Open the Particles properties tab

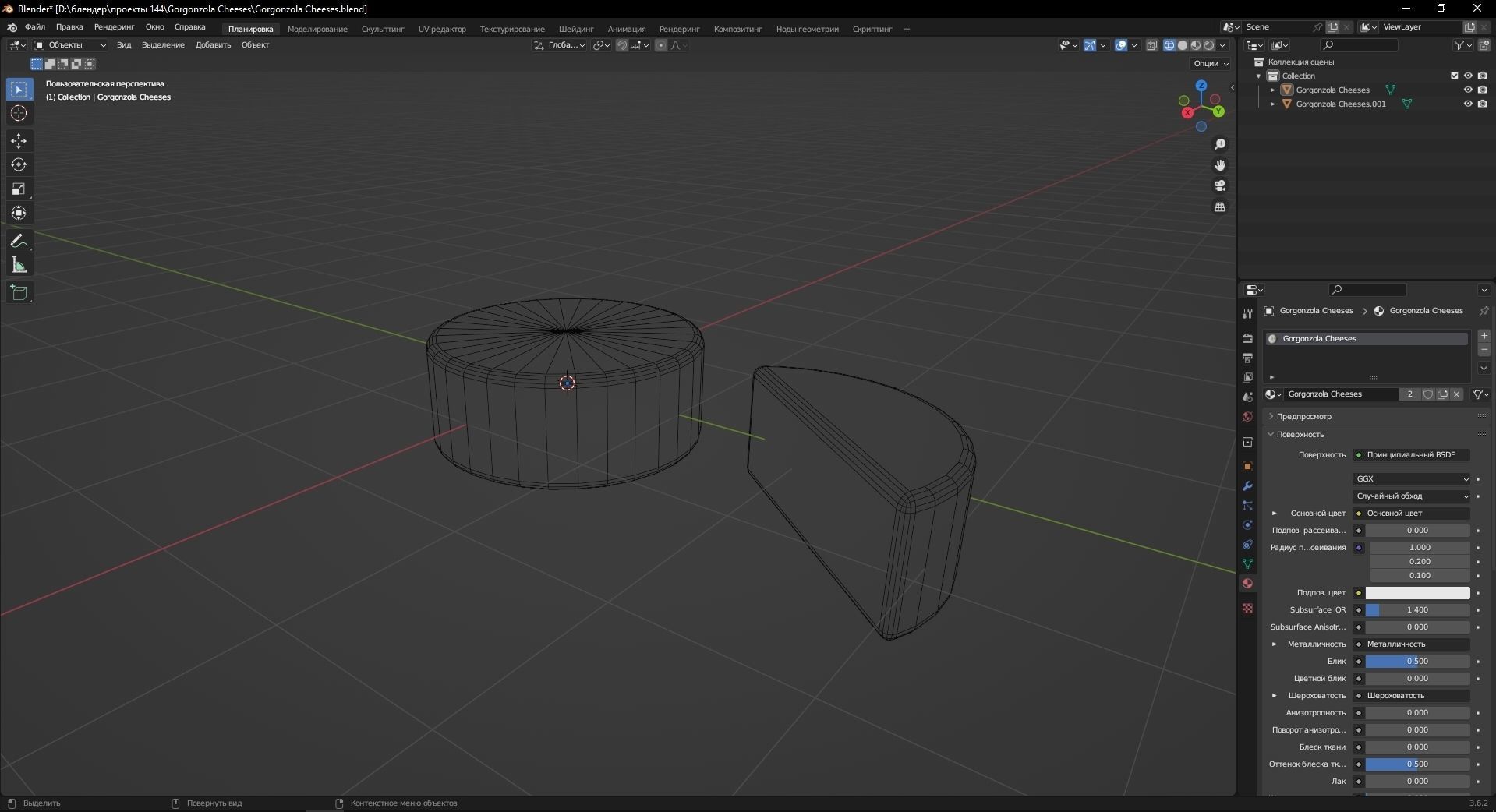pos(1247,506)
